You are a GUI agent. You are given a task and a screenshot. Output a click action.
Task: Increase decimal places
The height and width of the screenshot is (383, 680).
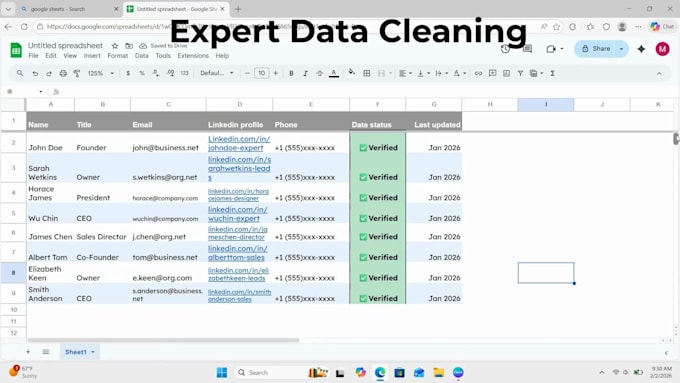(x=170, y=73)
